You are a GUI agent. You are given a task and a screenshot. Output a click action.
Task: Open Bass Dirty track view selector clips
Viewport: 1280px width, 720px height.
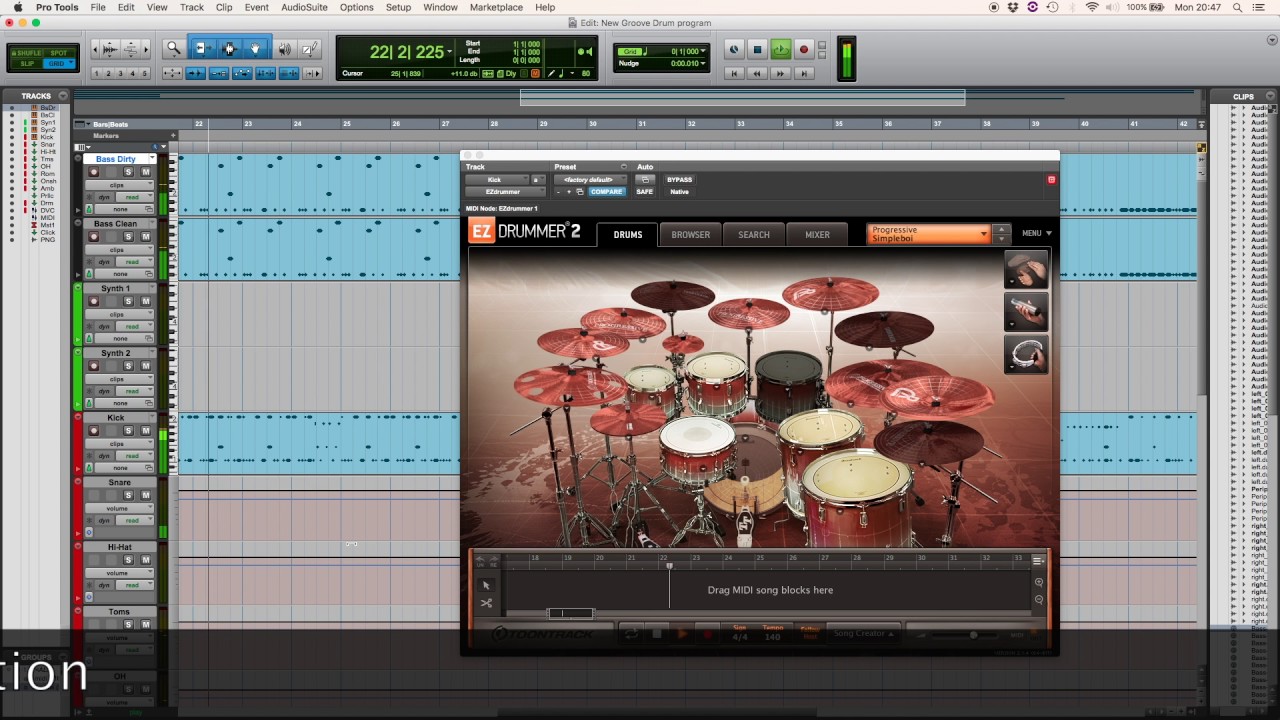pyautogui.click(x=119, y=185)
